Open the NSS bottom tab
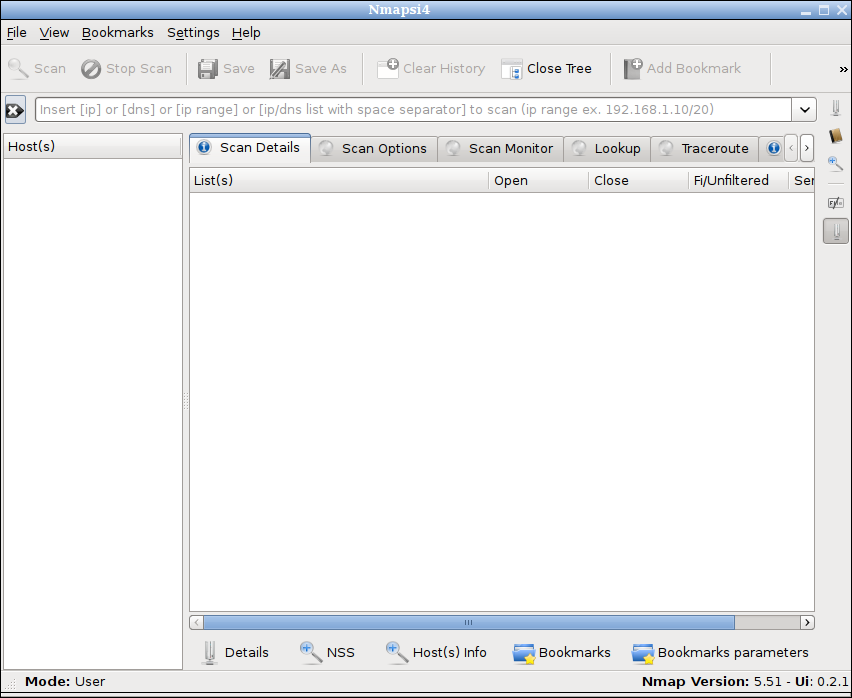Image resolution: width=852 pixels, height=698 pixels. pyautogui.click(x=327, y=652)
